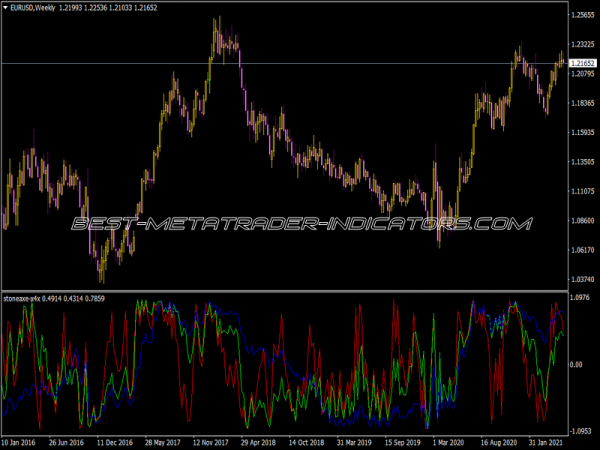Viewport: 600px width, 450px height.
Task: Click the 1.03740 price scale label
Action: pyautogui.click(x=582, y=278)
